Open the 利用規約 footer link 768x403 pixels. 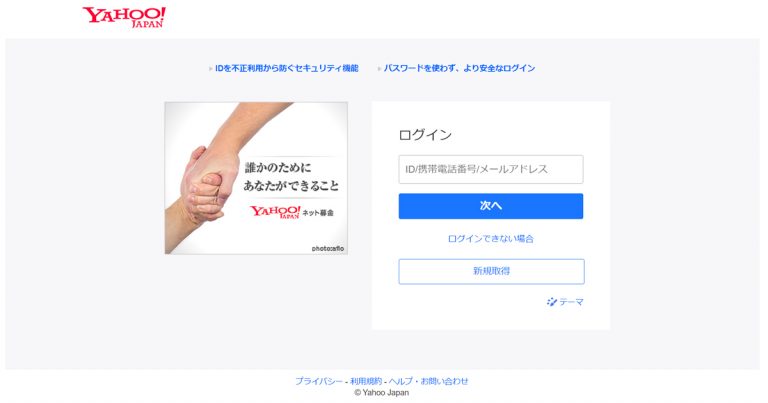click(366, 381)
